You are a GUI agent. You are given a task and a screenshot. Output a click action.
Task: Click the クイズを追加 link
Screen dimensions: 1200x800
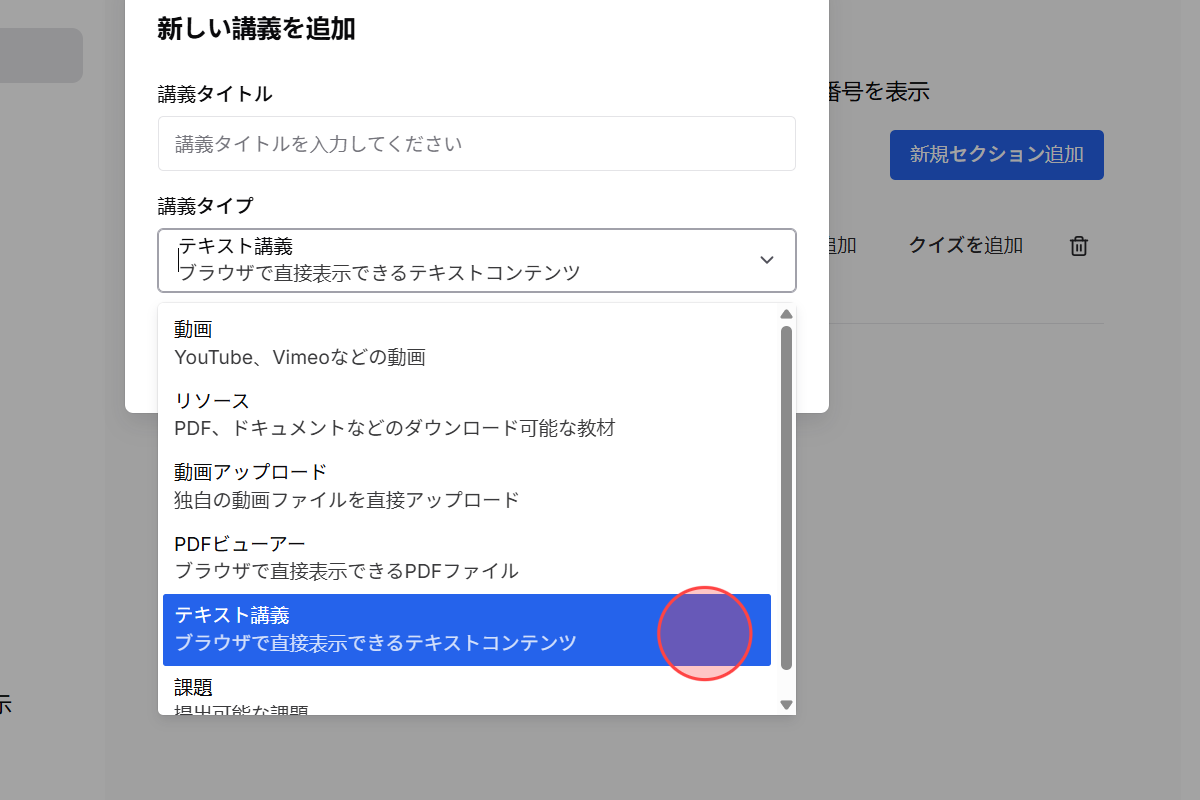964,245
